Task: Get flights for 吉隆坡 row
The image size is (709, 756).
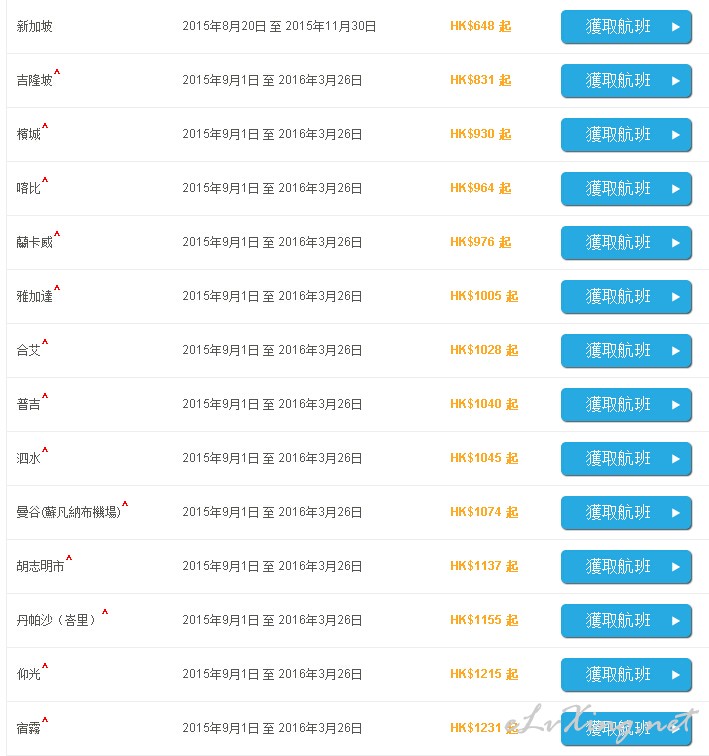Action: [626, 81]
